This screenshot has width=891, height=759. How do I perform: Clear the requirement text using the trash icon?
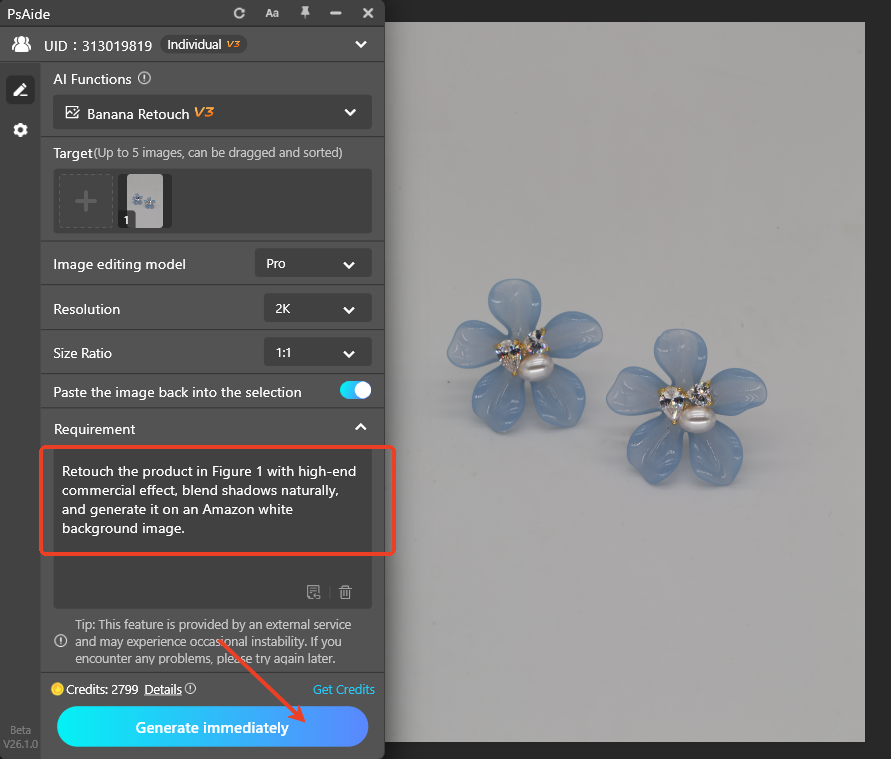345,592
